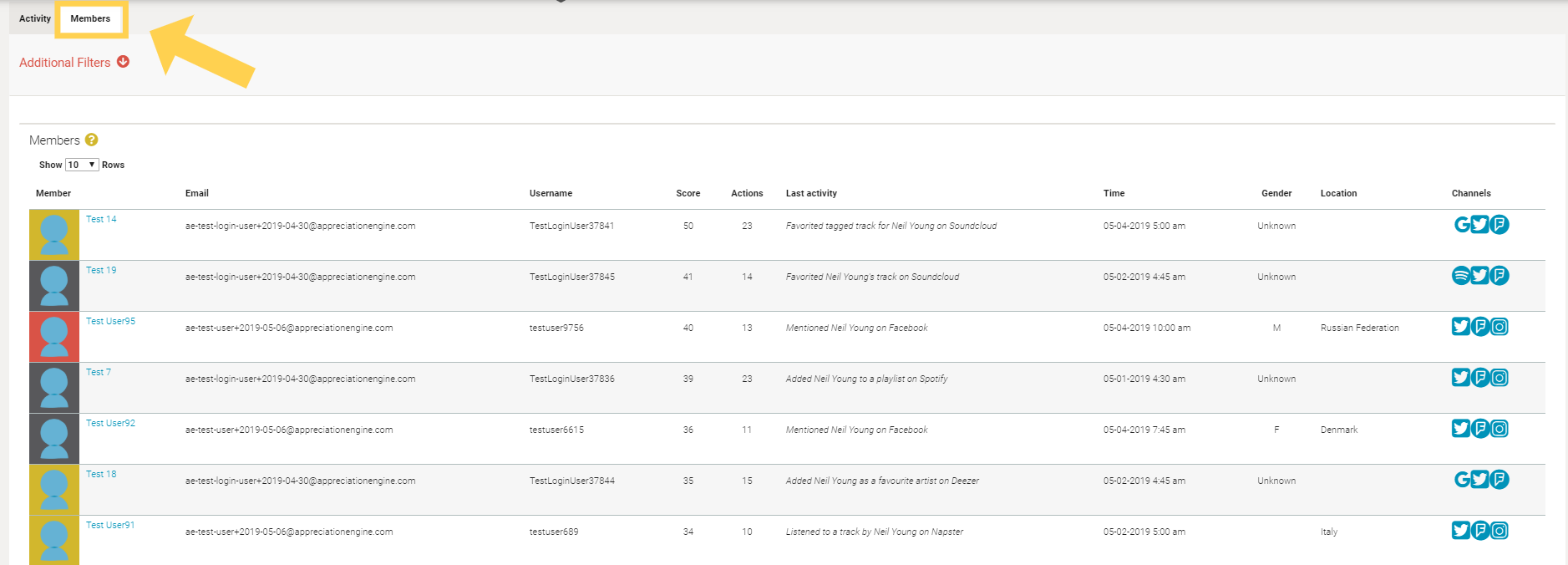Open the Members help question-mark icon

(92, 140)
